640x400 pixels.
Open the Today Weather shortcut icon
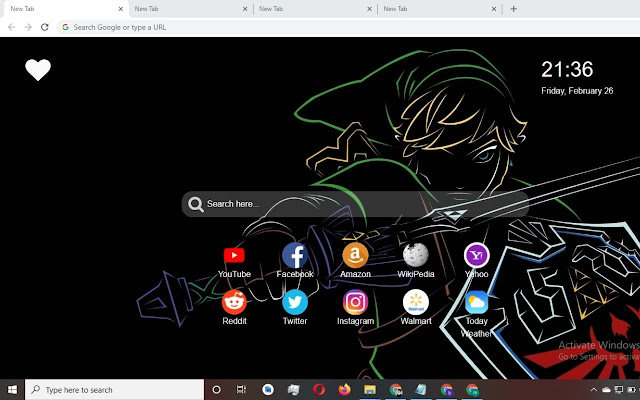(476, 302)
